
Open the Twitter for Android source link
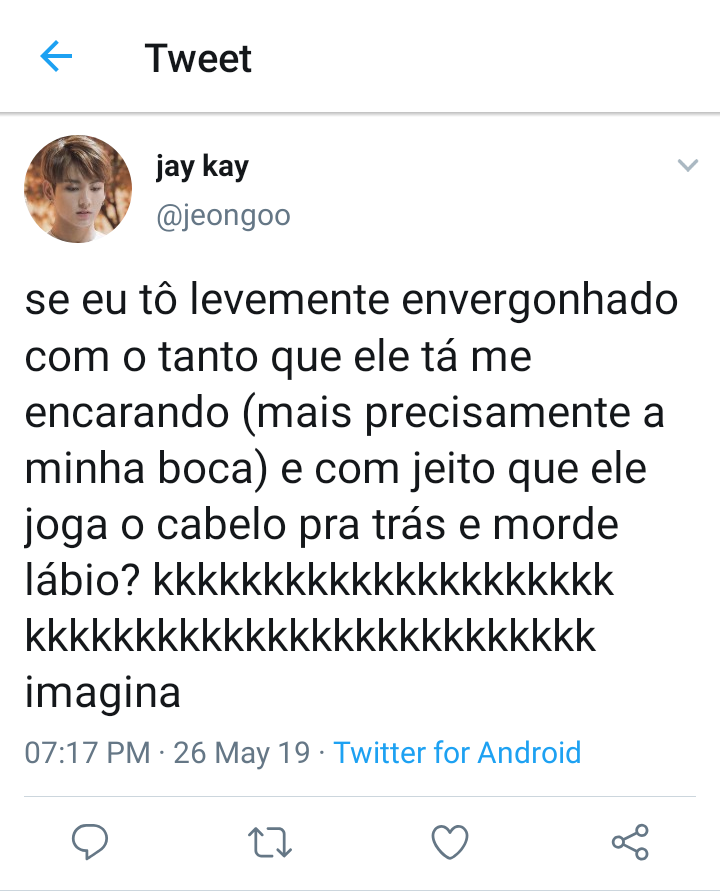pos(457,752)
